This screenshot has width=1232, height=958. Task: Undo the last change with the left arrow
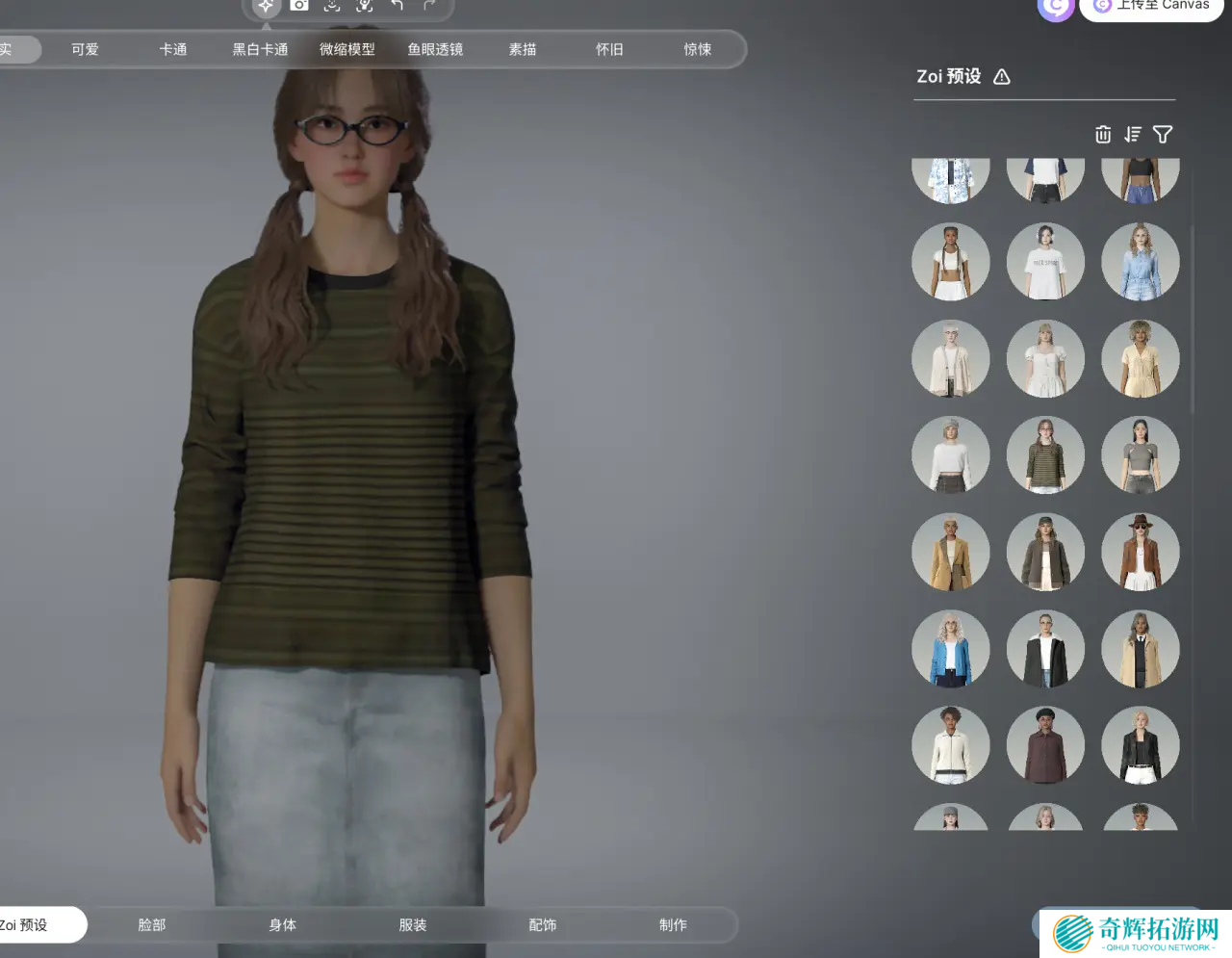[x=398, y=6]
